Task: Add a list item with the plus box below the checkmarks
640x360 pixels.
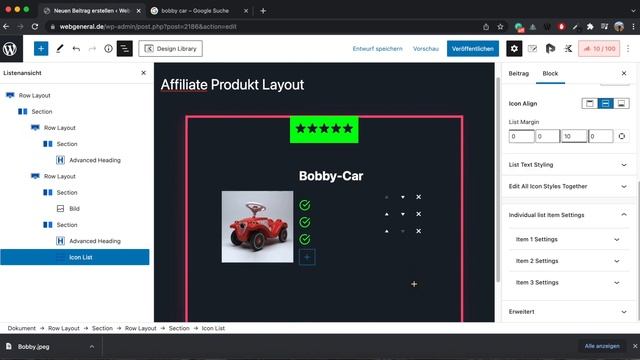Action: coord(307,257)
